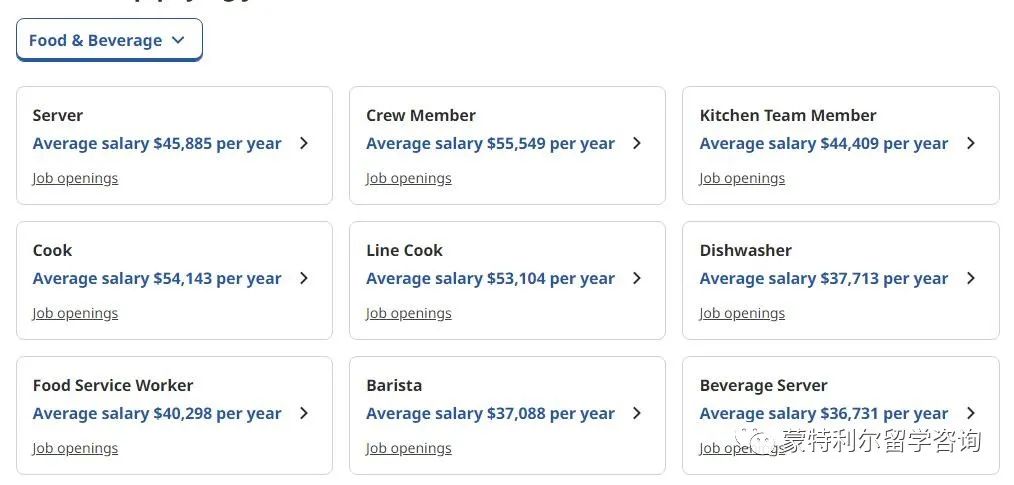Viewport: 1014px width, 485px height.
Task: View Server average salary $45,885 link
Action: click(x=157, y=144)
